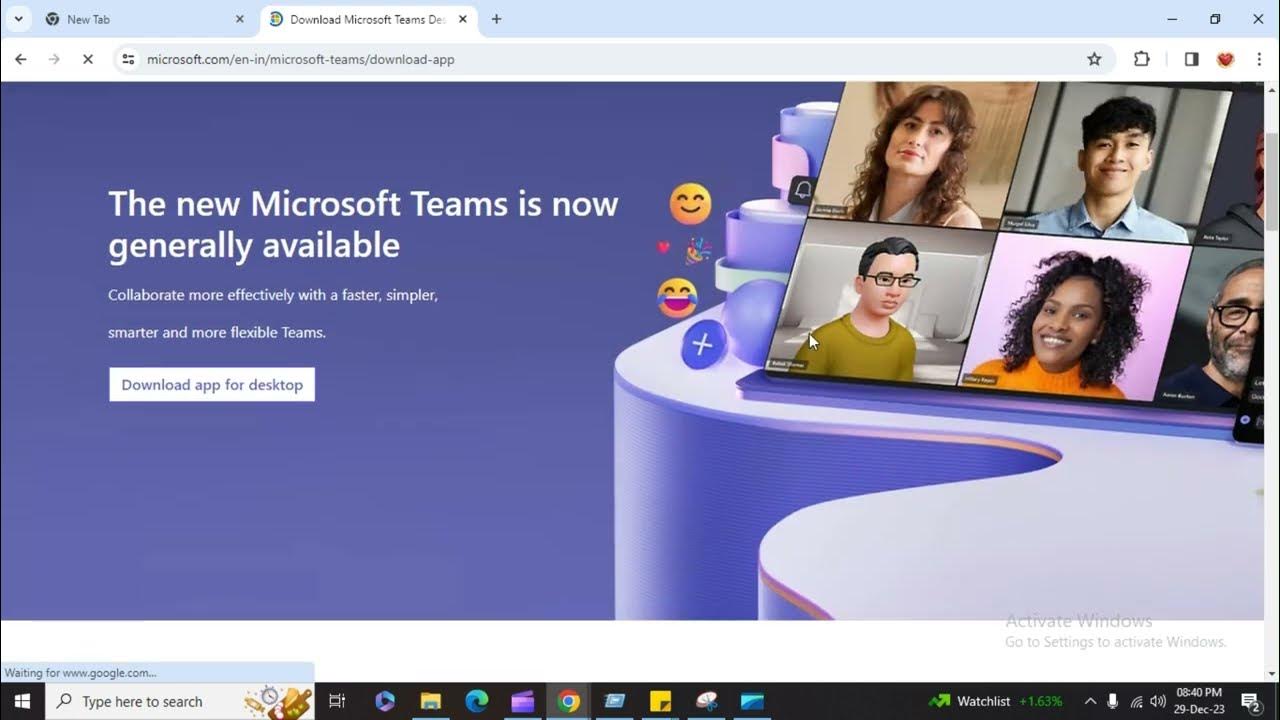
Task: Open a new browser tab
Action: 496,19
